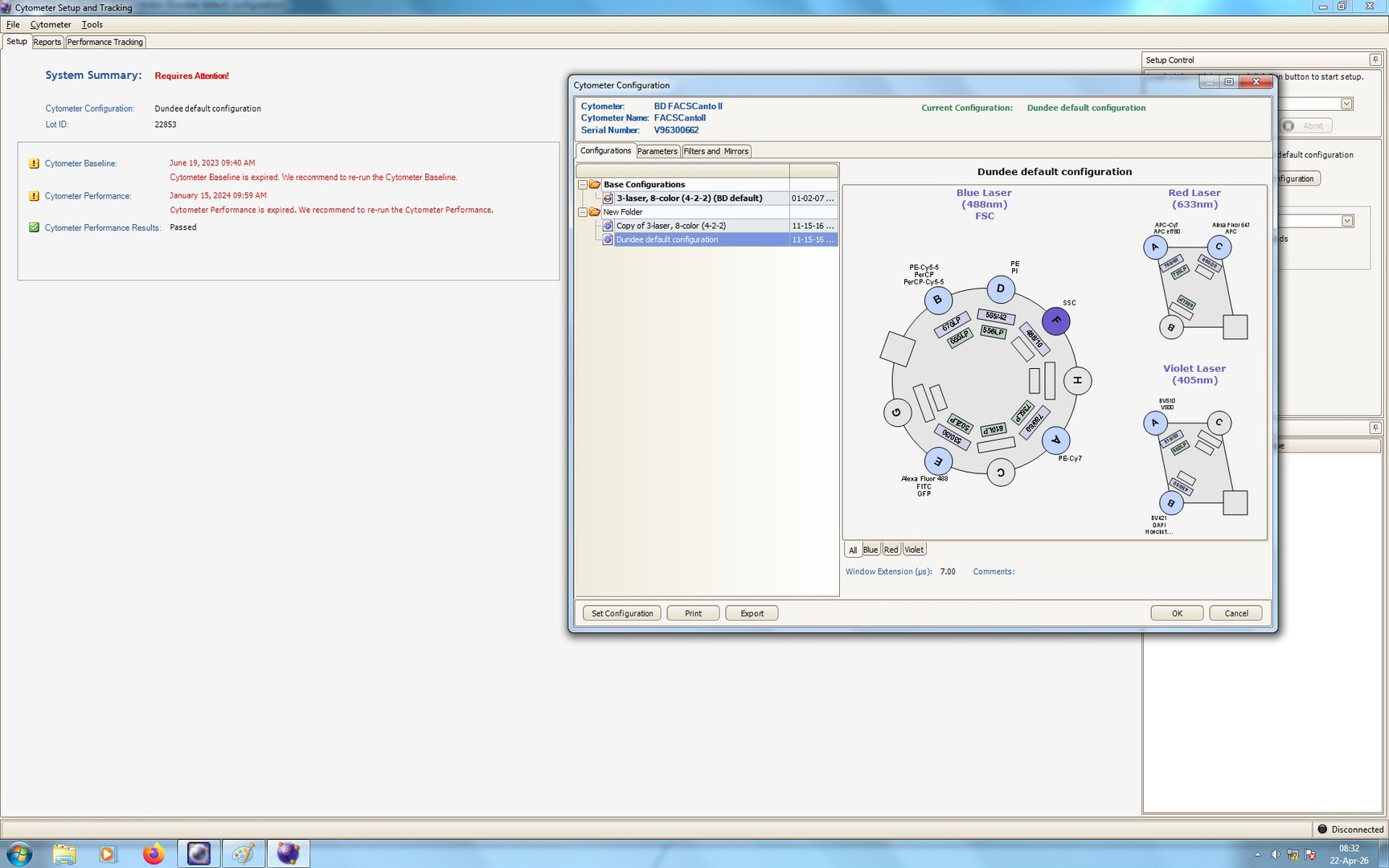
Task: Collapse the Base Configurations branch
Action: click(x=582, y=184)
